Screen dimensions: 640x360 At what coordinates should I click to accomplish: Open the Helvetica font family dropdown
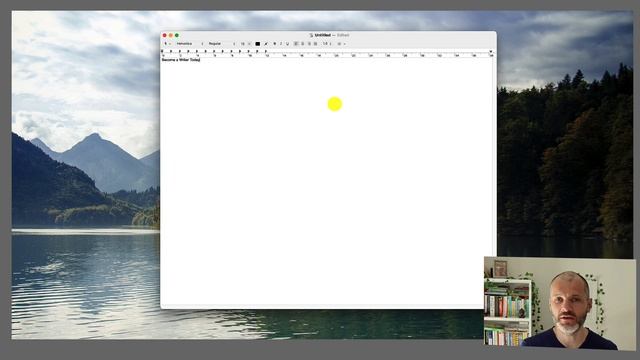[189, 44]
